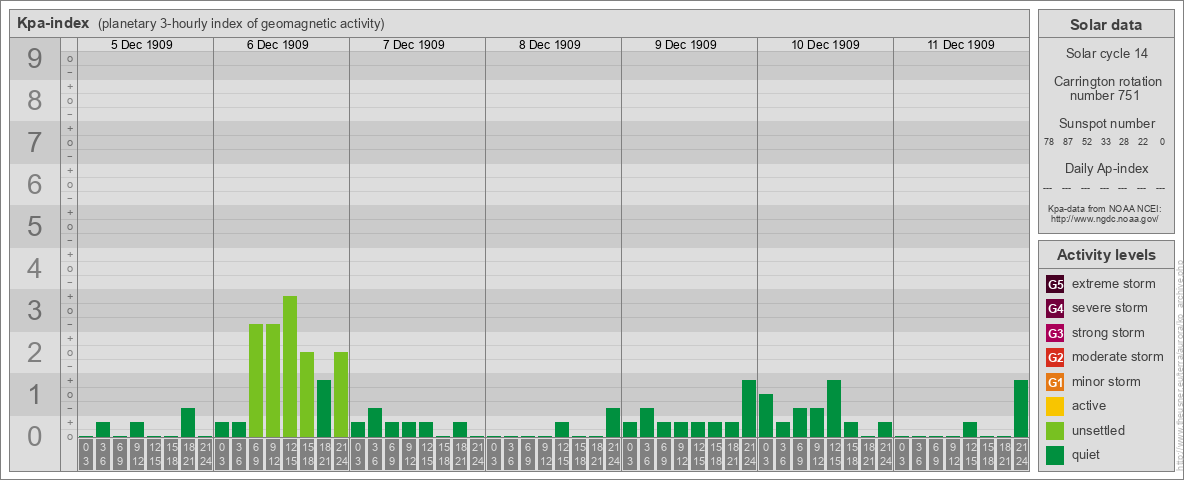Click the 21-24 time box under 8 Dec

click(x=613, y=454)
